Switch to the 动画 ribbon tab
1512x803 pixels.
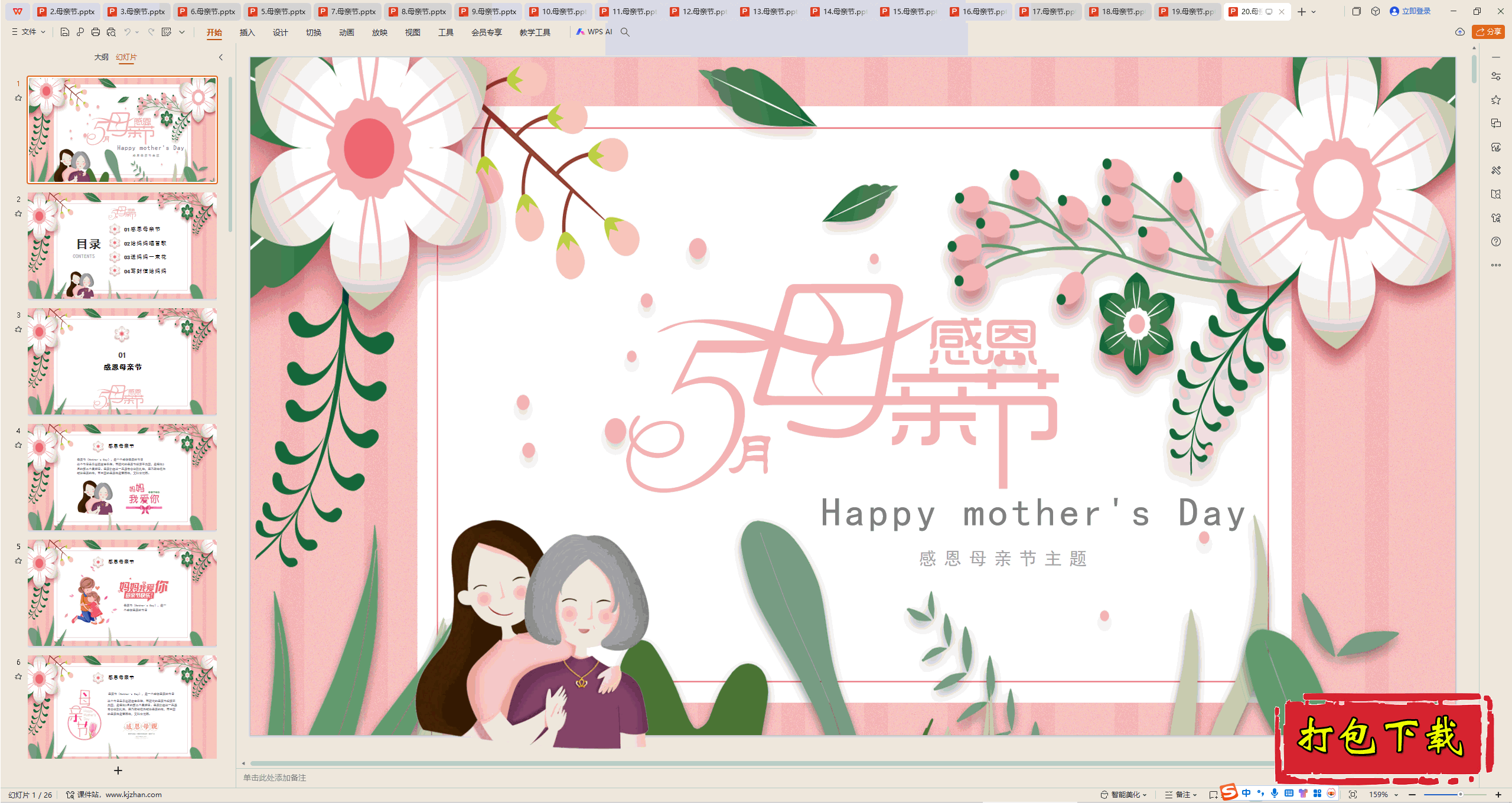346,32
